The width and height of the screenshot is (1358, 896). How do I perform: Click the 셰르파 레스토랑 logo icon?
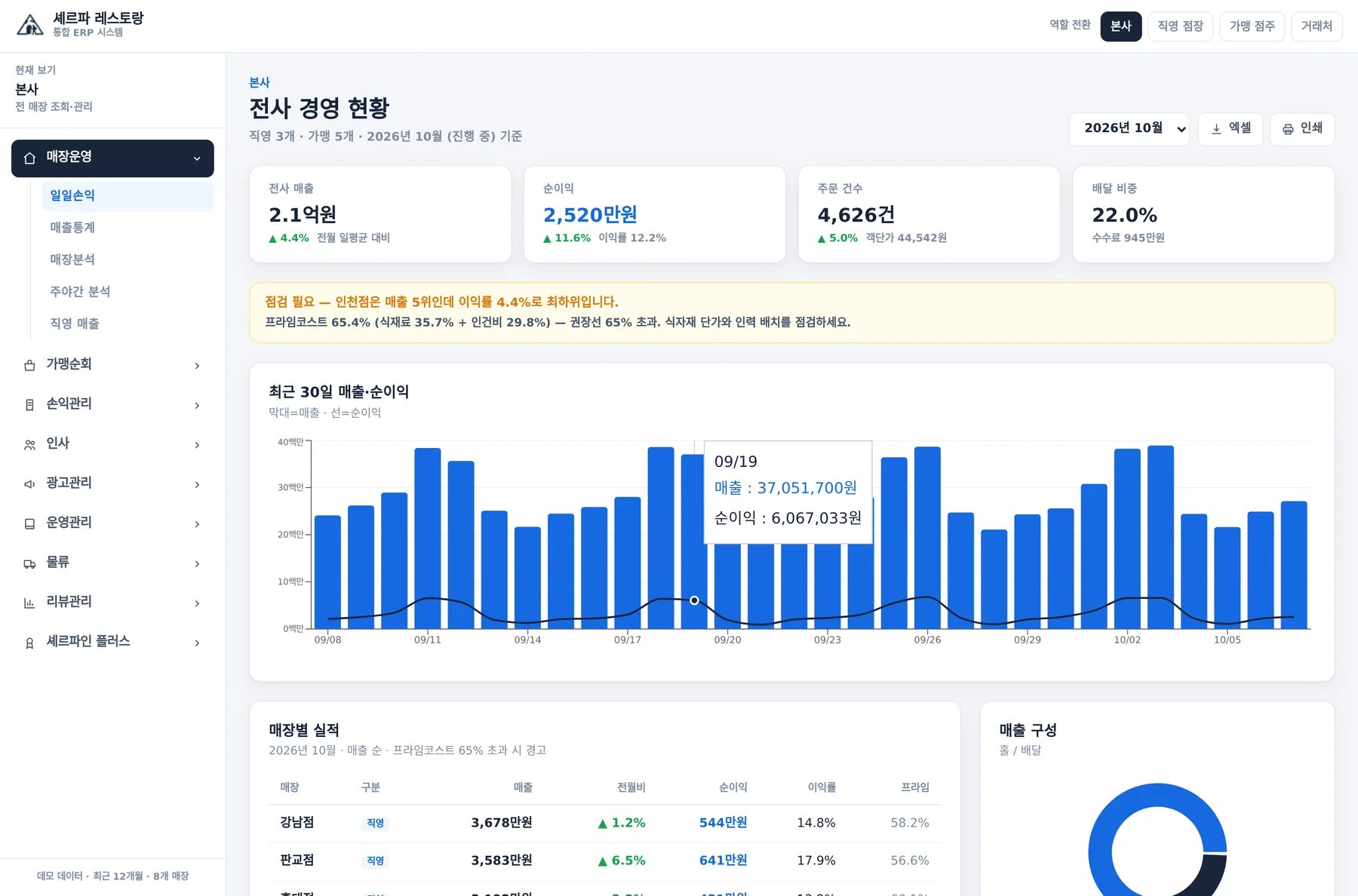(30, 26)
